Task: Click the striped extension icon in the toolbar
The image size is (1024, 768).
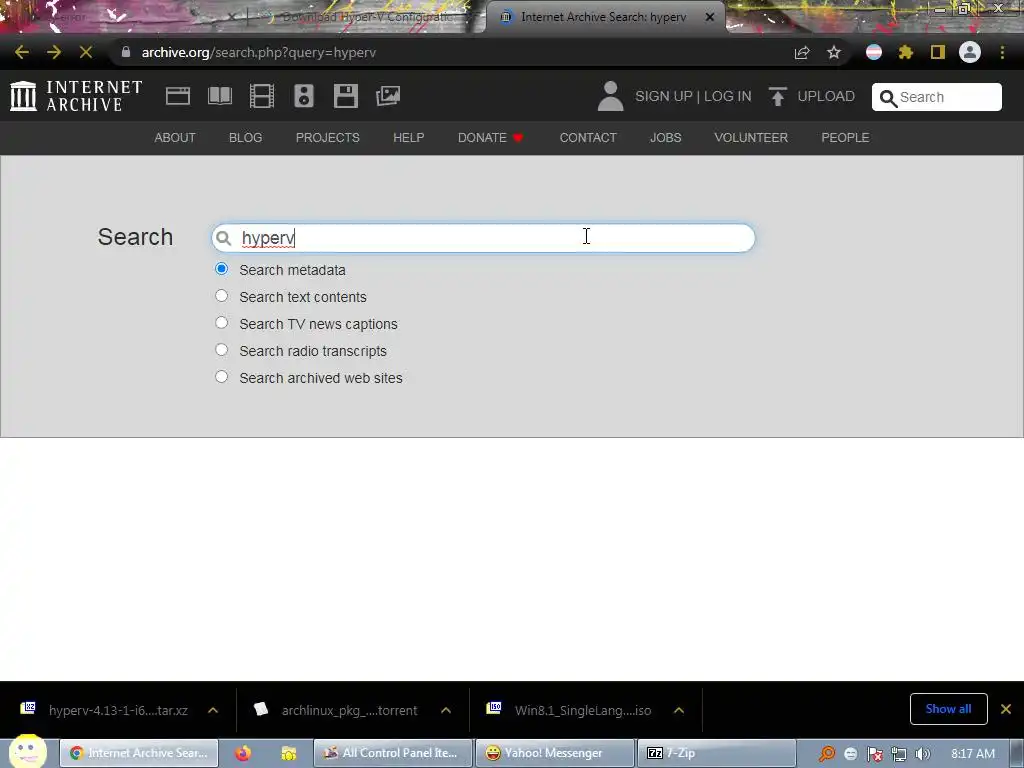Action: pyautogui.click(x=874, y=52)
